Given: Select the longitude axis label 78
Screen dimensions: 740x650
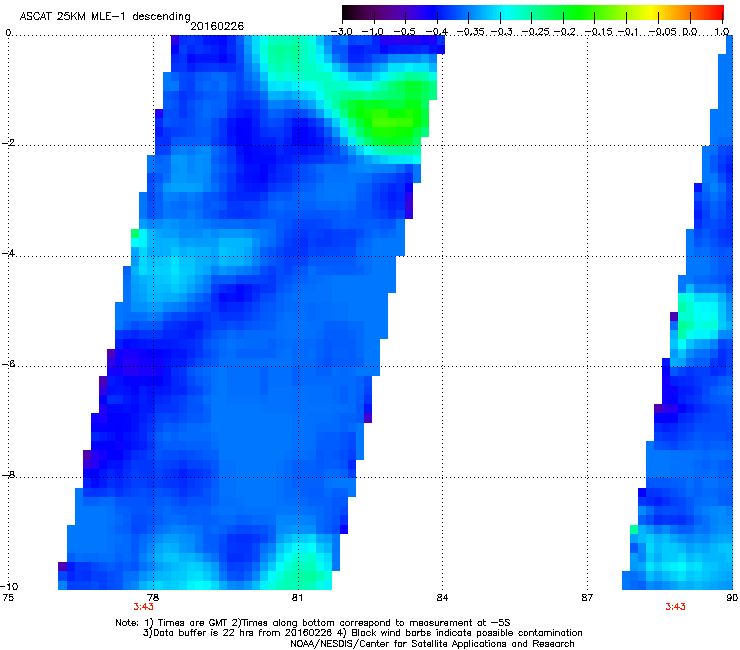Looking at the screenshot, I should point(153,598).
